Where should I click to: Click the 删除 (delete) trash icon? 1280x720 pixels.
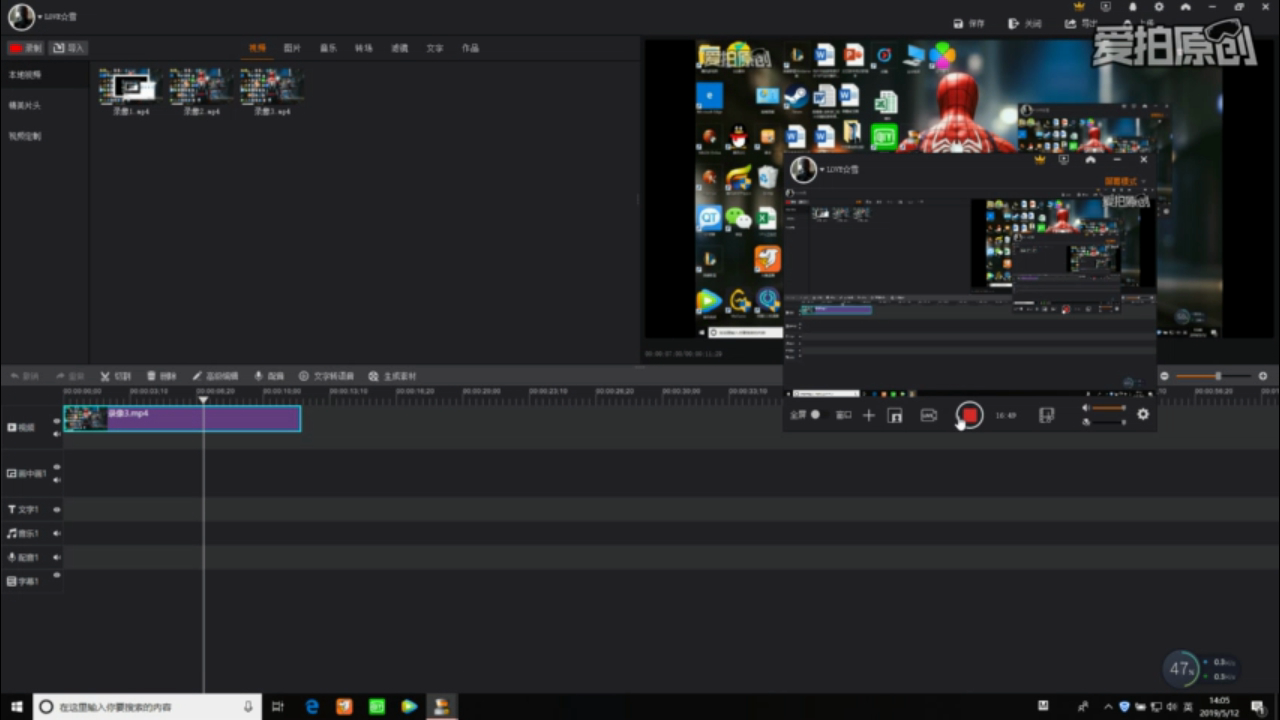click(x=161, y=376)
